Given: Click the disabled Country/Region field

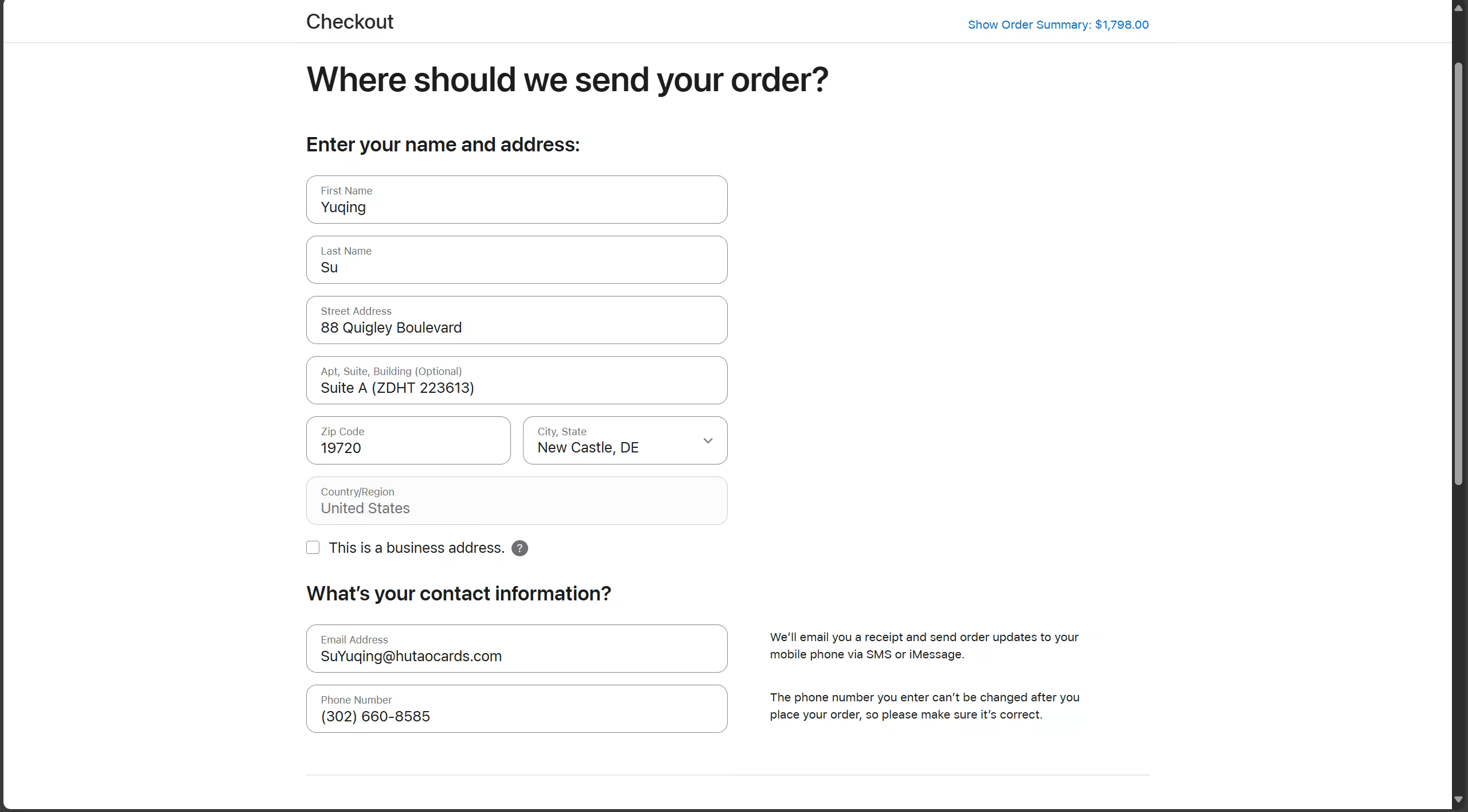Looking at the screenshot, I should coord(516,501).
